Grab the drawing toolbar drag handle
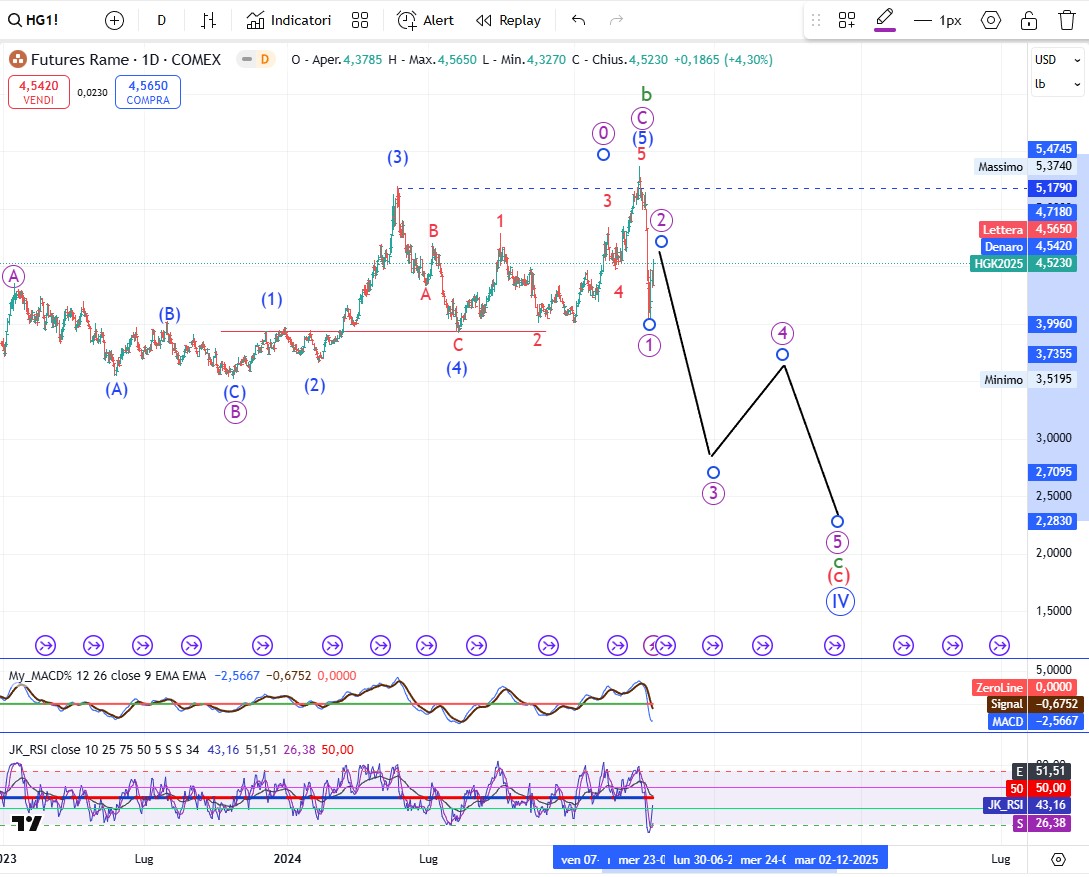This screenshot has height=877, width=1089. click(x=816, y=20)
